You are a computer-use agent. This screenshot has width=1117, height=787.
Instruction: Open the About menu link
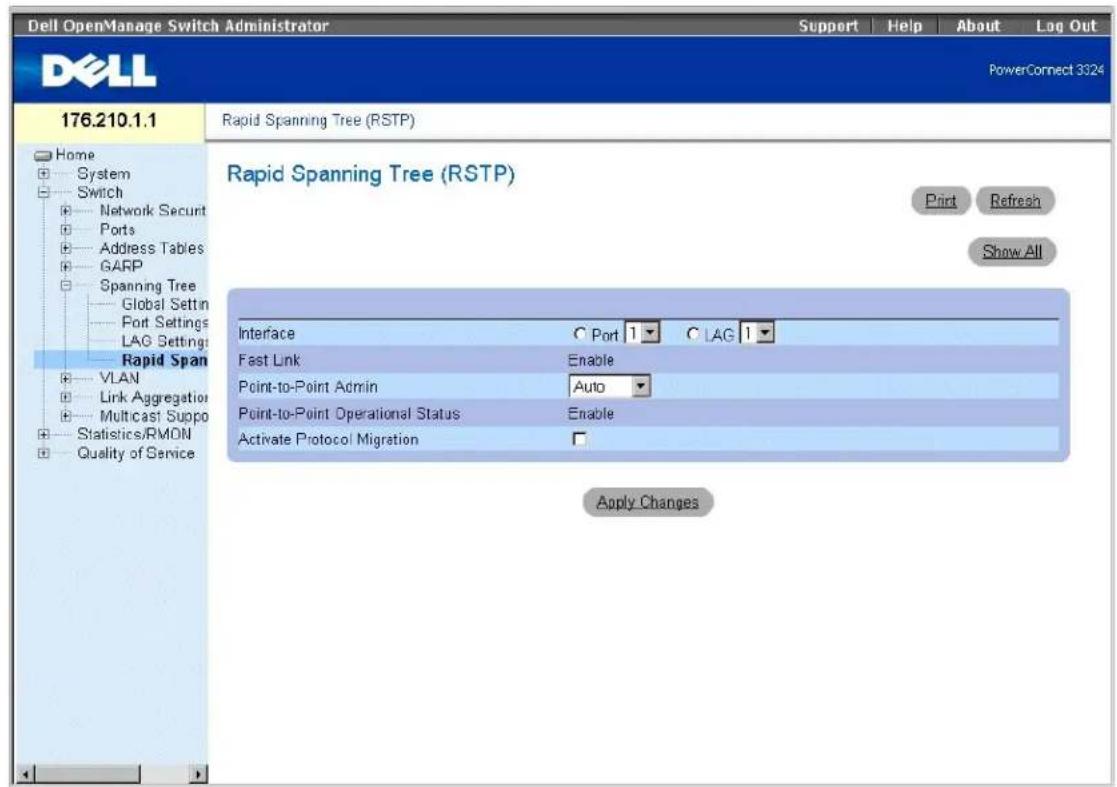click(978, 26)
